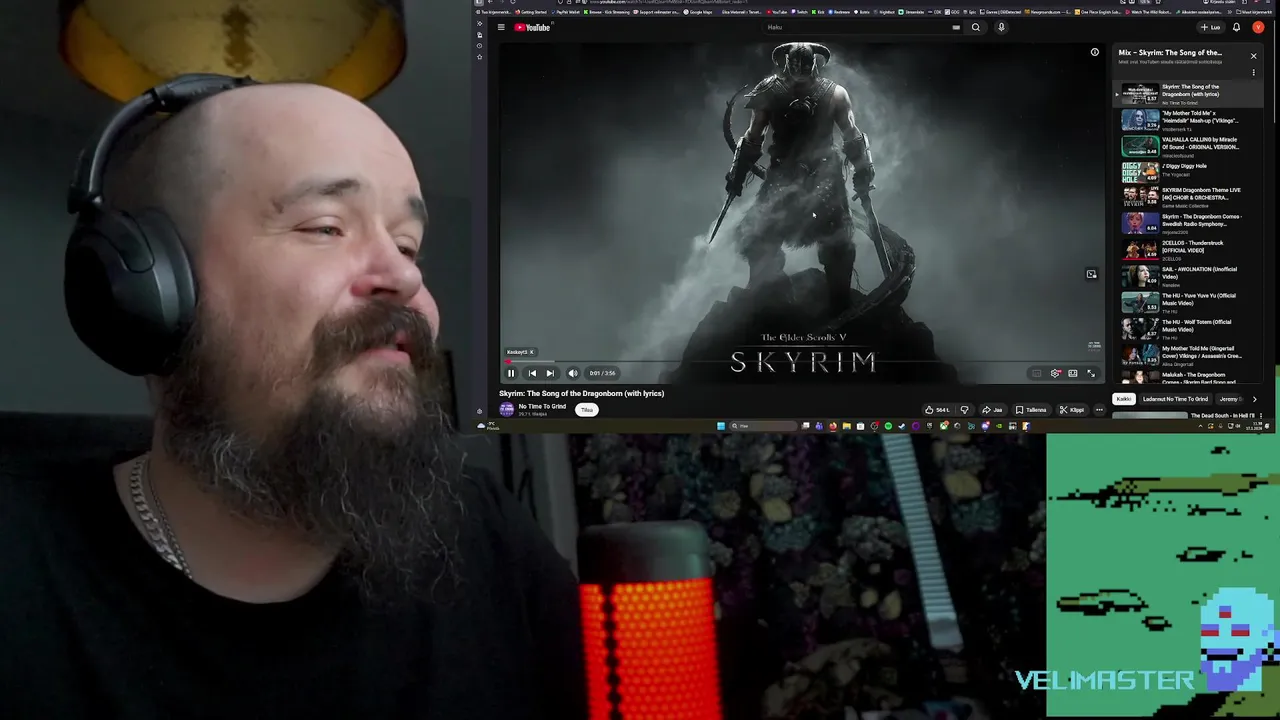Seek on the video progress bar

(x=802, y=362)
